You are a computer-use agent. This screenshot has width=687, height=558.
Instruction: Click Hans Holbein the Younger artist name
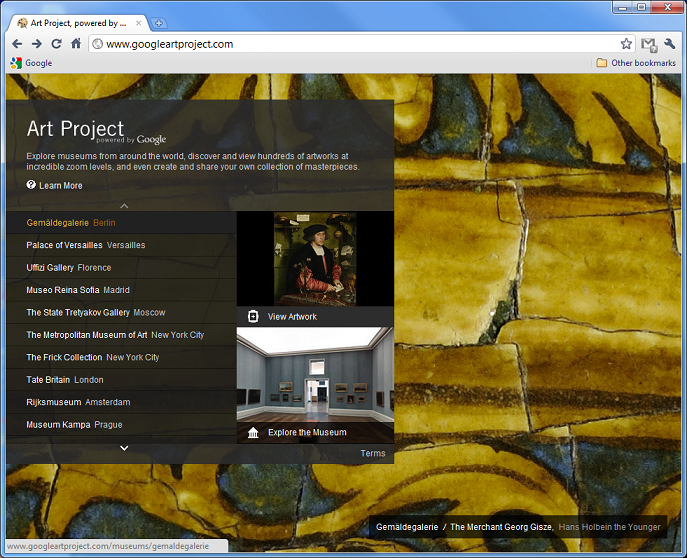tap(609, 527)
